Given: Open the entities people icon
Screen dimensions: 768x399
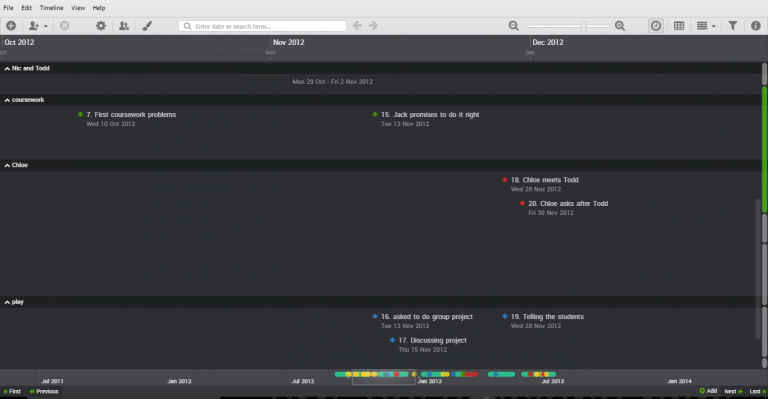Looking at the screenshot, I should pos(124,26).
